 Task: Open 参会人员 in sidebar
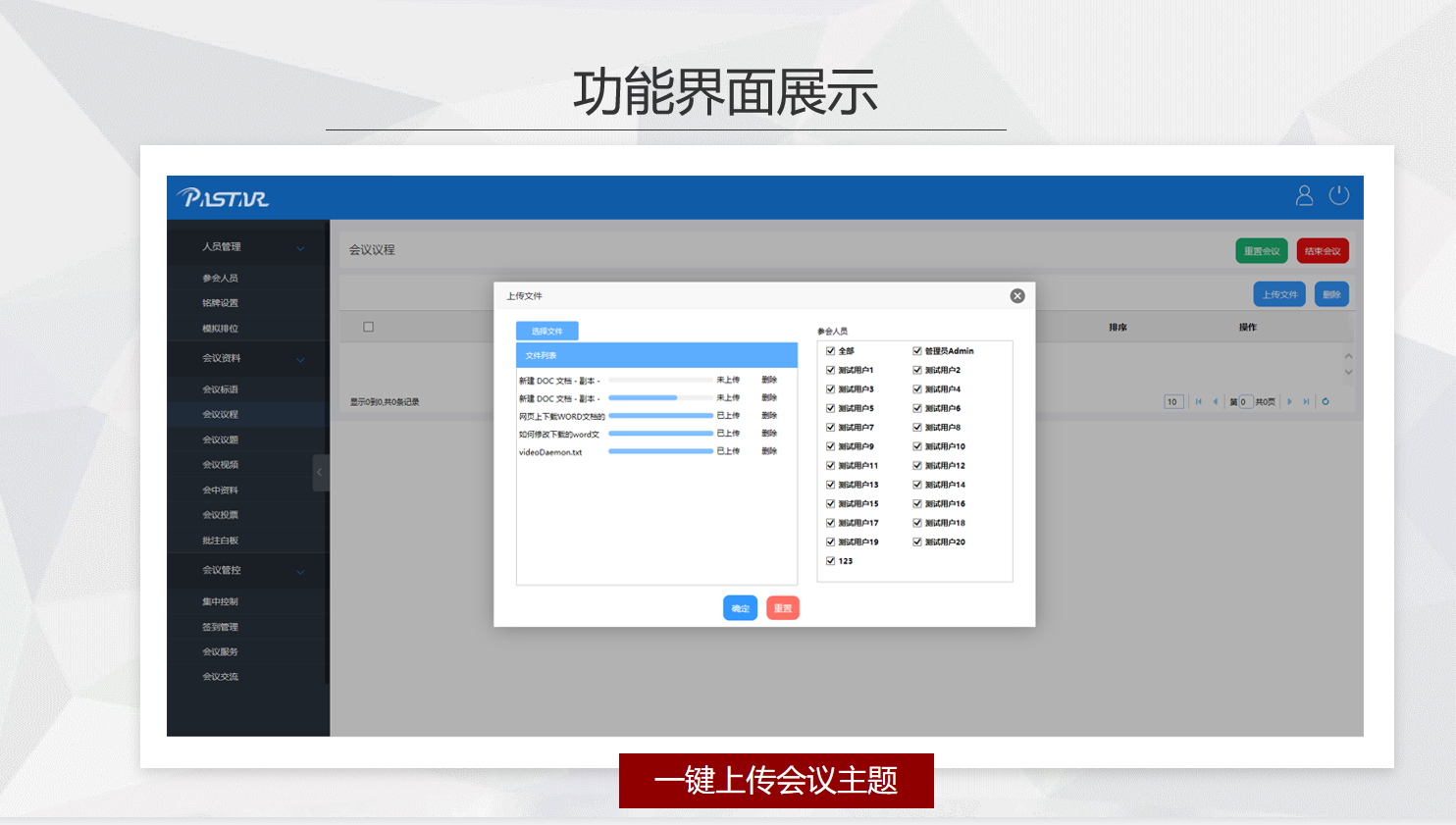click(x=221, y=279)
